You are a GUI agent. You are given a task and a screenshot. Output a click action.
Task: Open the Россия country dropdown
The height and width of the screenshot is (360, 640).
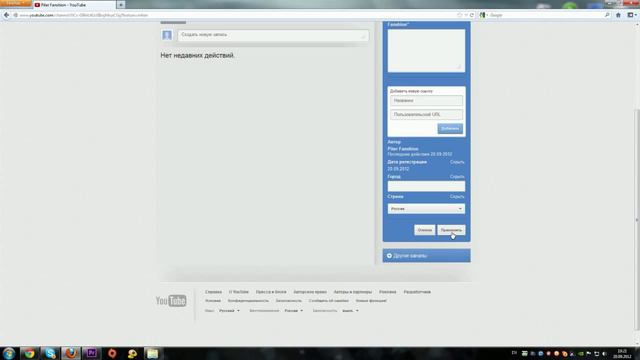[x=426, y=209]
